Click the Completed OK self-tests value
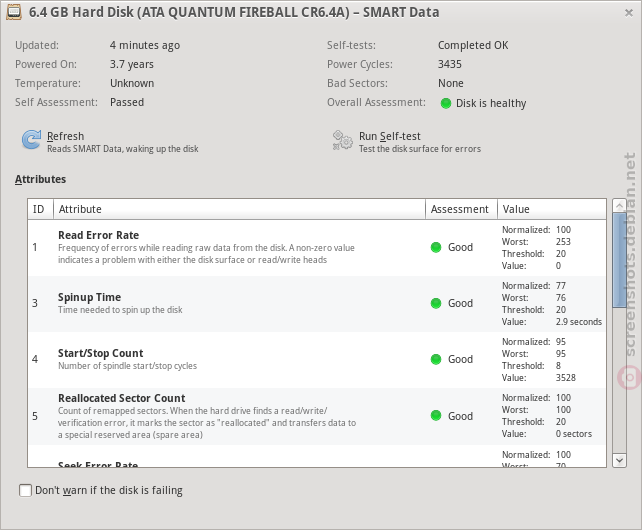Image resolution: width=642 pixels, height=530 pixels. pos(473,45)
